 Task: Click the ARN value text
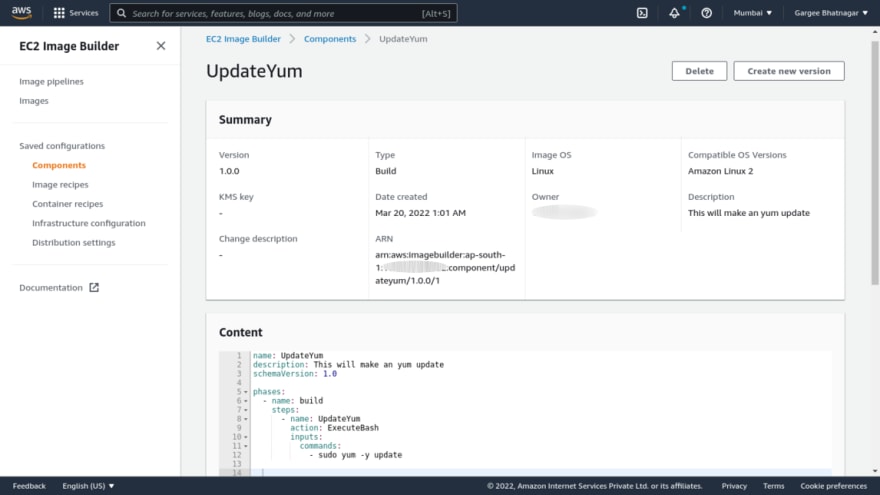(445, 268)
